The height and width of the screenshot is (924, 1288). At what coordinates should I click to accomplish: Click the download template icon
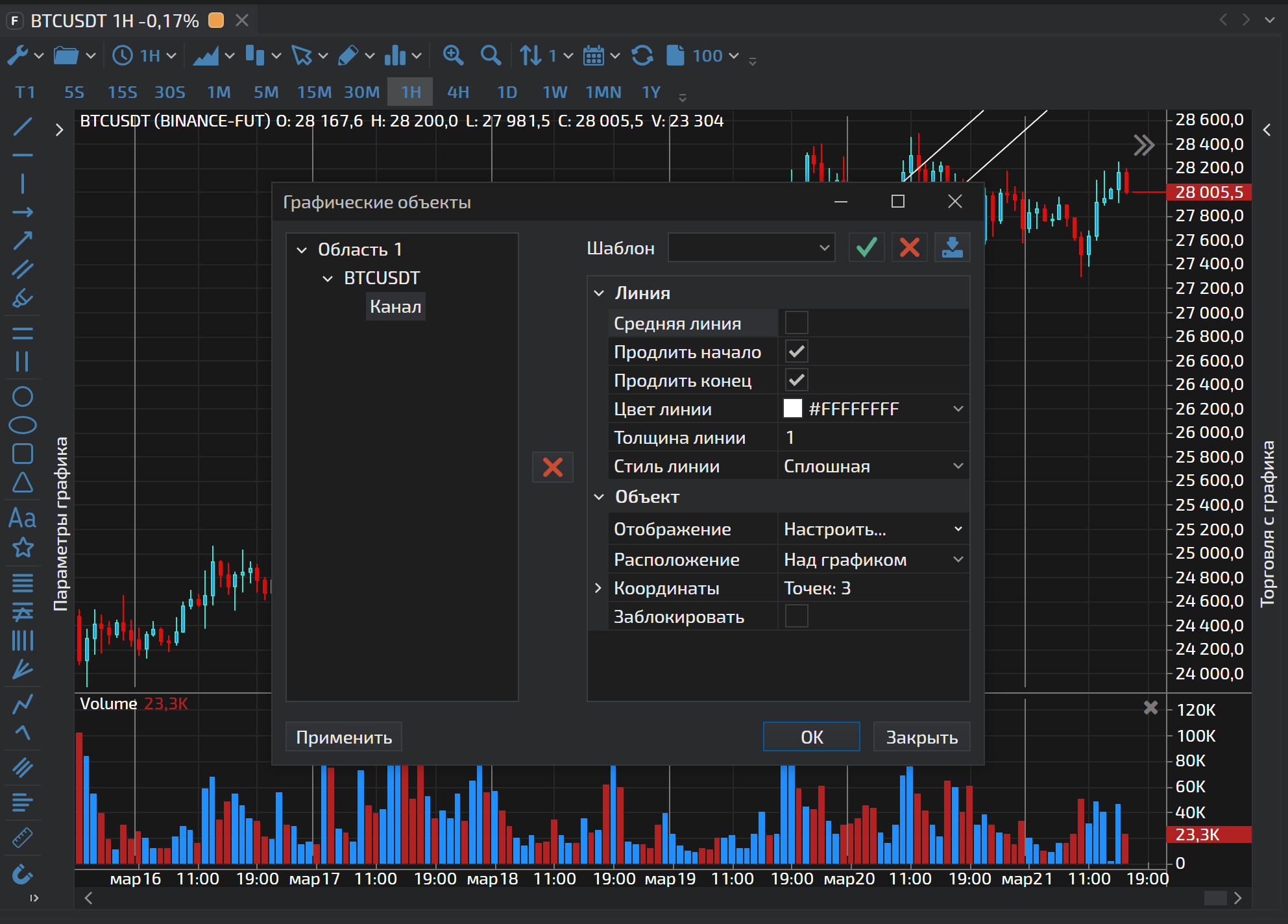click(952, 247)
